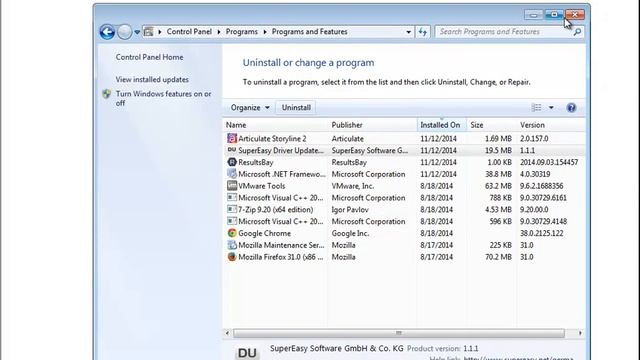640x360 pixels.
Task: Select Microsoft .NET Framewo... entry
Action: (282, 174)
